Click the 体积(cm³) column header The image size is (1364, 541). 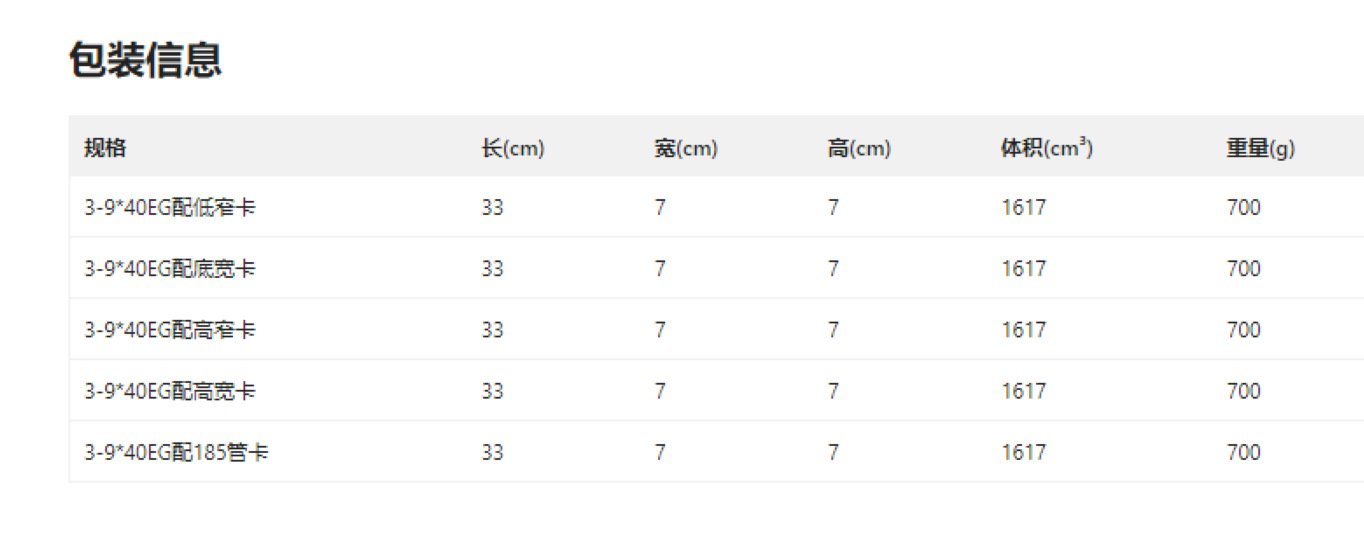1046,148
